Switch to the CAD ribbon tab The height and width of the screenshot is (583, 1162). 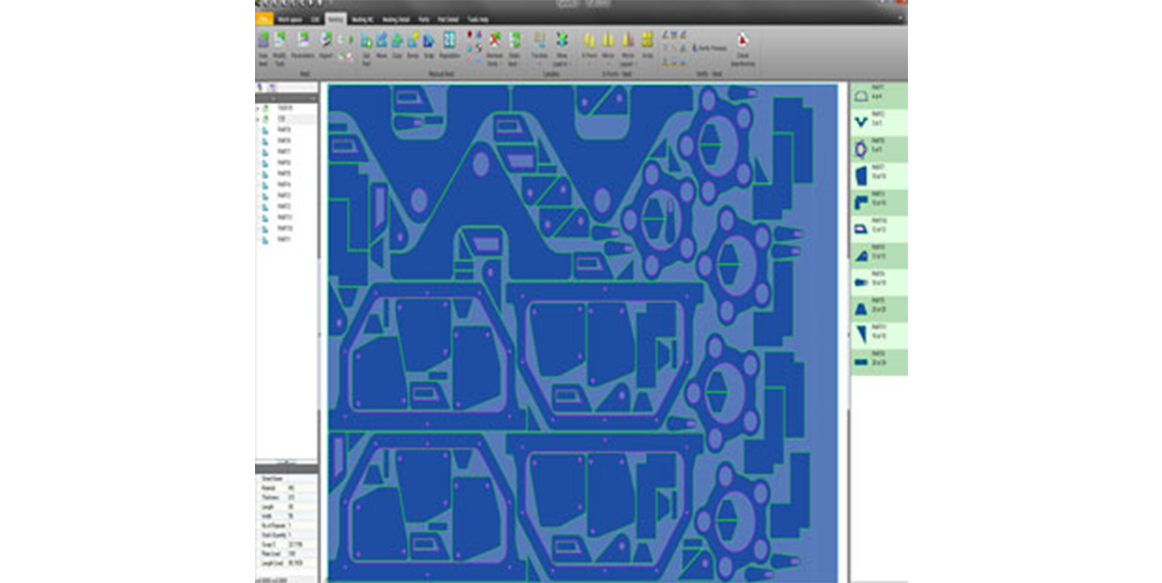[x=316, y=19]
